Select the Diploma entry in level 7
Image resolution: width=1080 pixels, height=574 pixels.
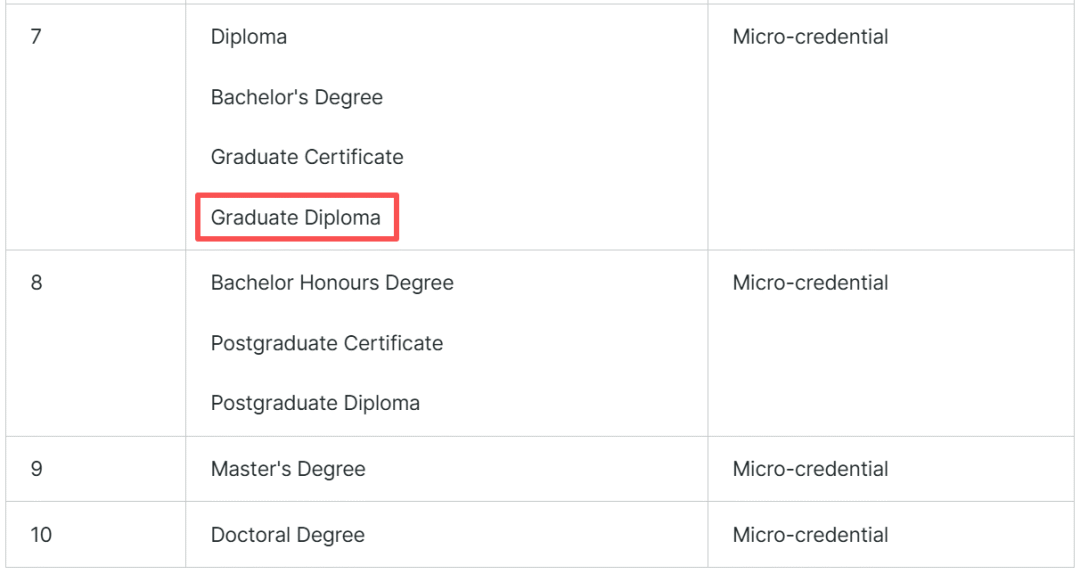click(x=249, y=37)
